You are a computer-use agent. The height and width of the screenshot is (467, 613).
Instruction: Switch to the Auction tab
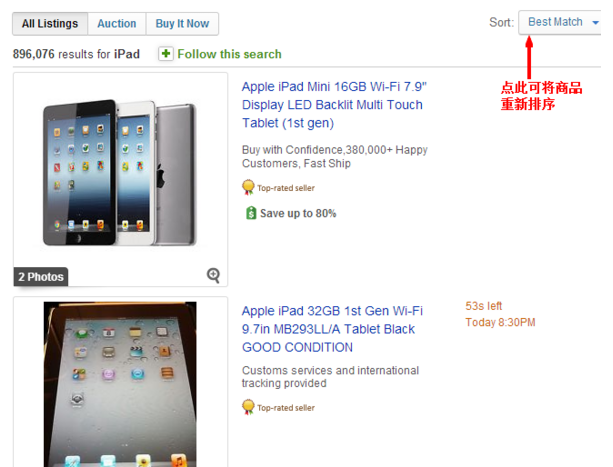pos(117,24)
